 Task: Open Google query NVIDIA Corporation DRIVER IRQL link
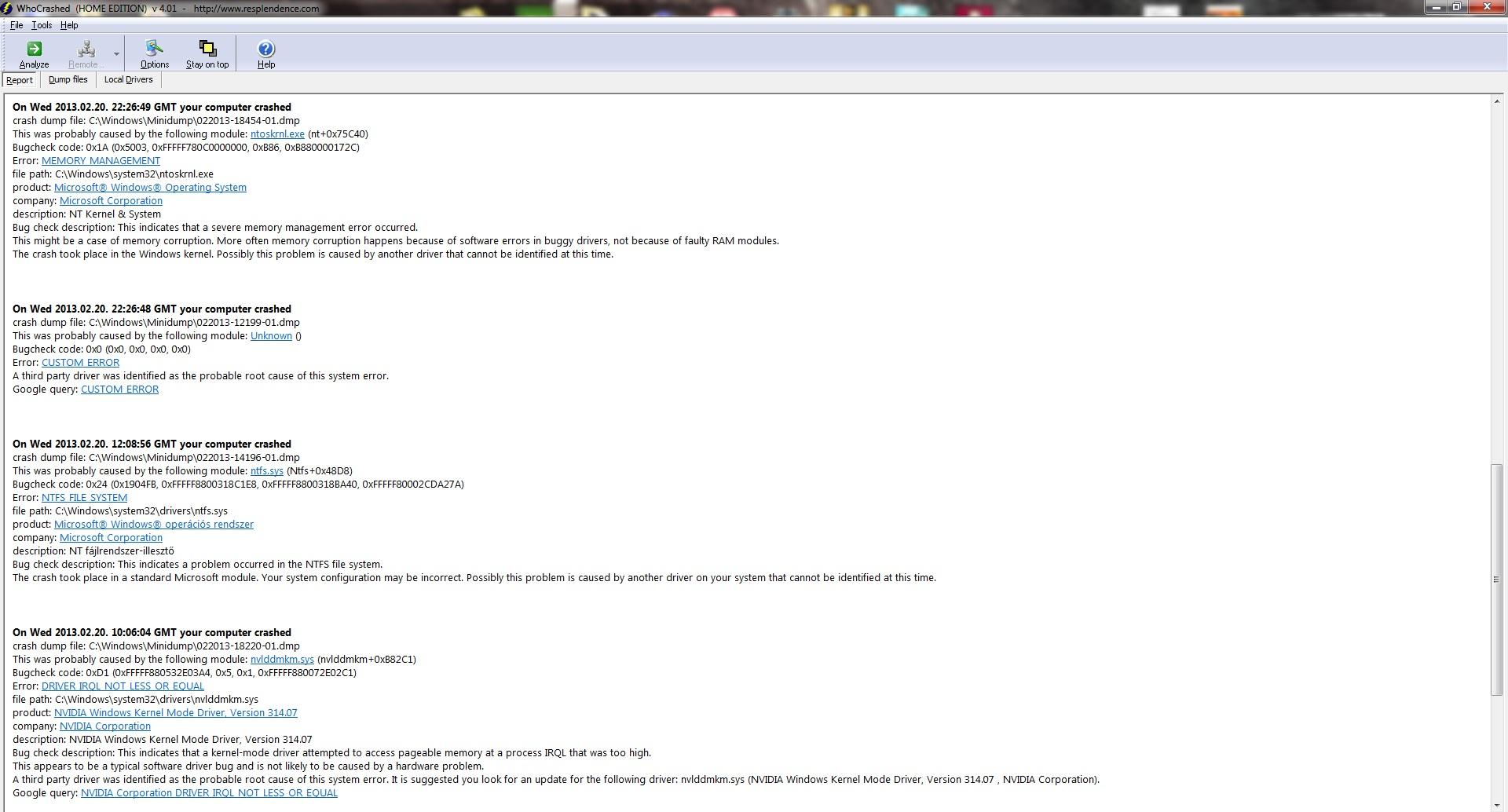pyautogui.click(x=209, y=792)
